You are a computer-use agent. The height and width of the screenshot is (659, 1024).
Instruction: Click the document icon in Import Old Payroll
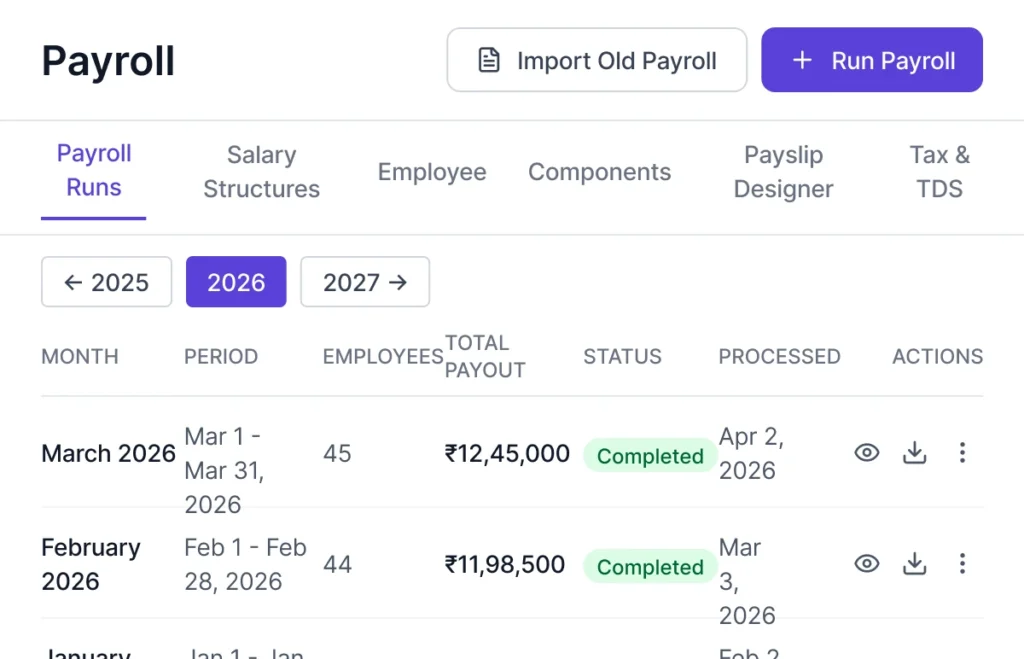(x=488, y=60)
